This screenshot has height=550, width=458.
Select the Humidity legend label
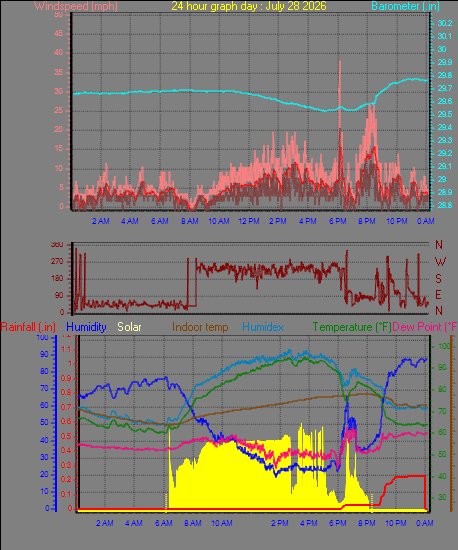pos(86,327)
